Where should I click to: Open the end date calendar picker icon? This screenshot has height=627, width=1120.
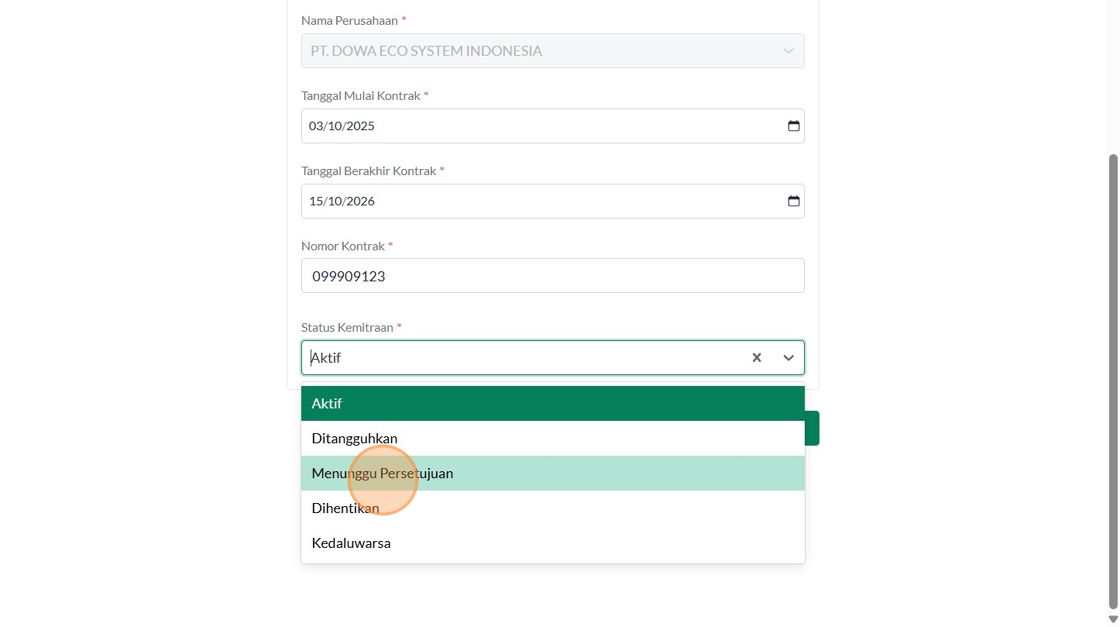click(x=793, y=201)
